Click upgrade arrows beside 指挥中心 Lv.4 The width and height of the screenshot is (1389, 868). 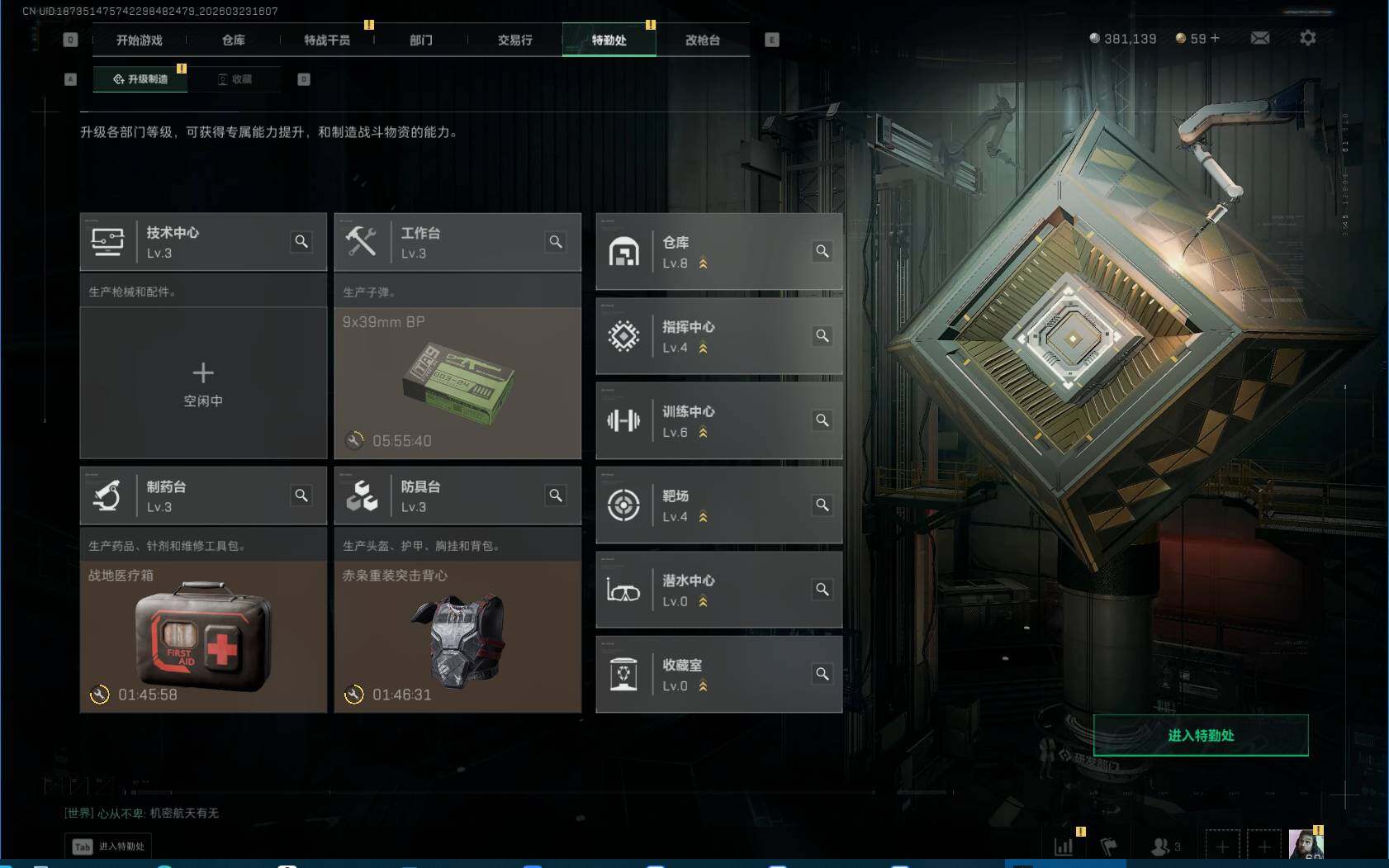[703, 349]
